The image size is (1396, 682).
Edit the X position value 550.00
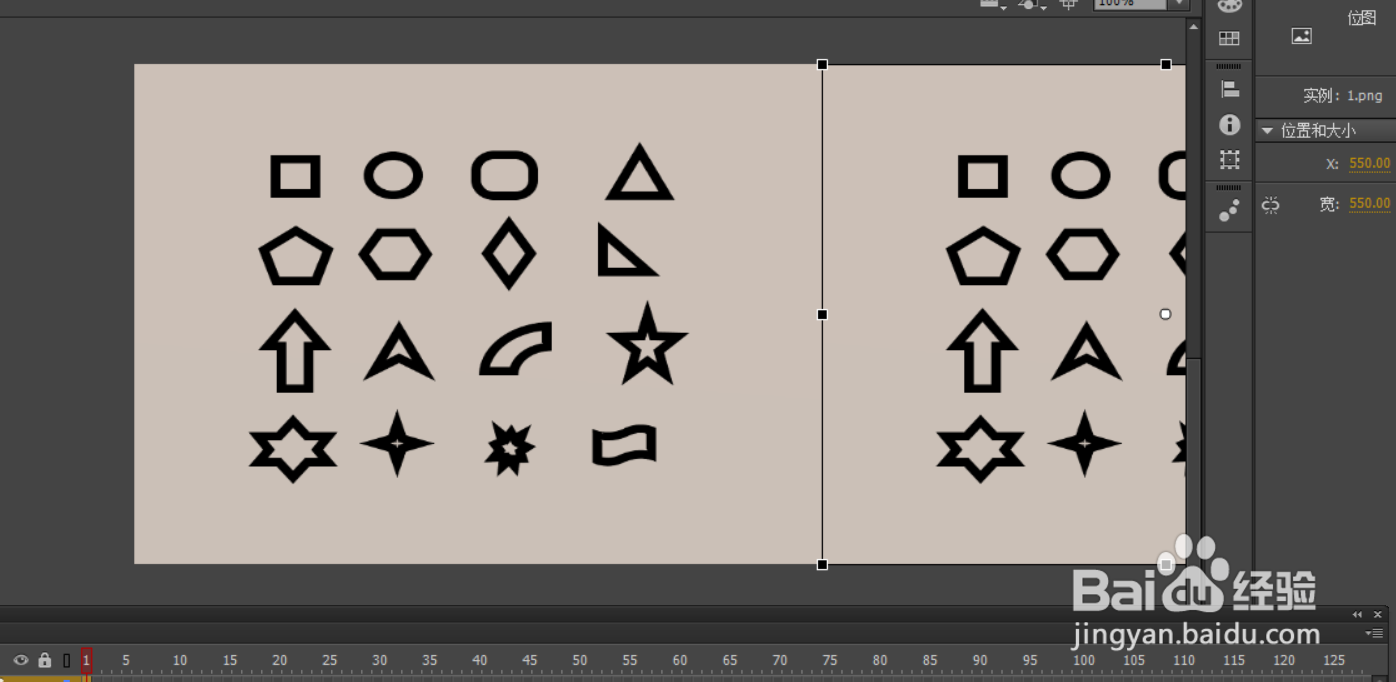tap(1369, 164)
